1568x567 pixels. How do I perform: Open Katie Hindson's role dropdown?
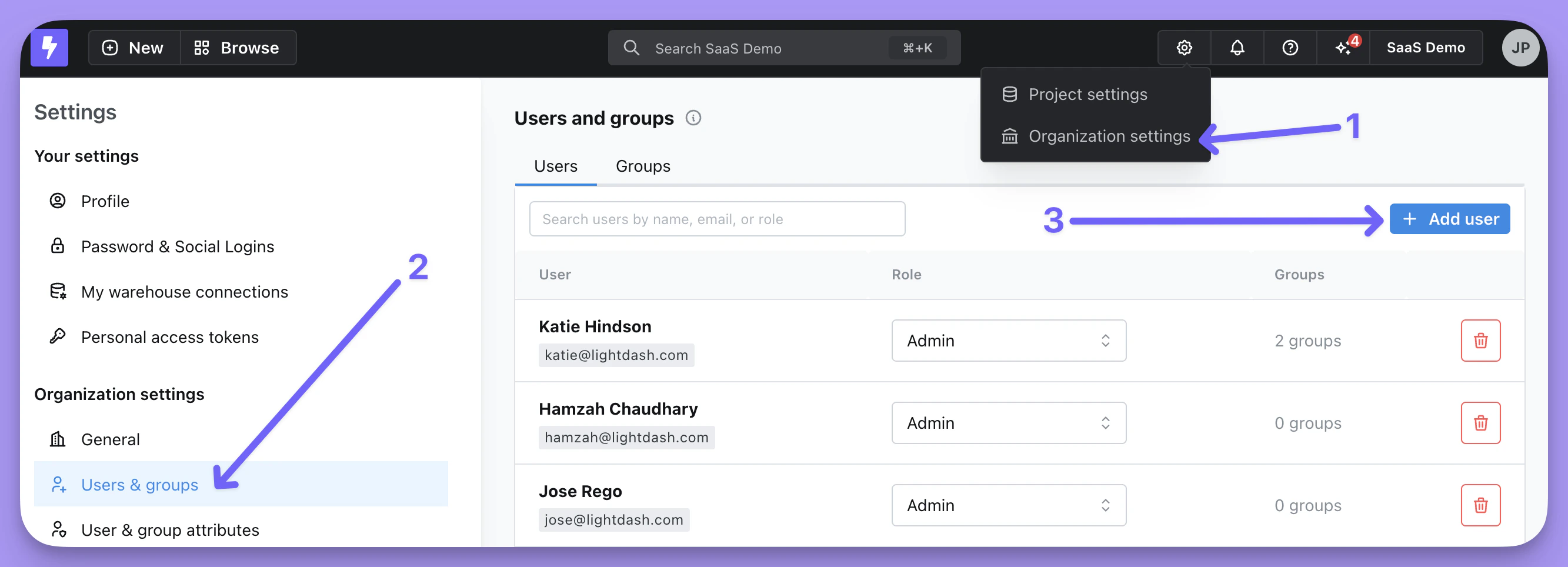(1009, 341)
